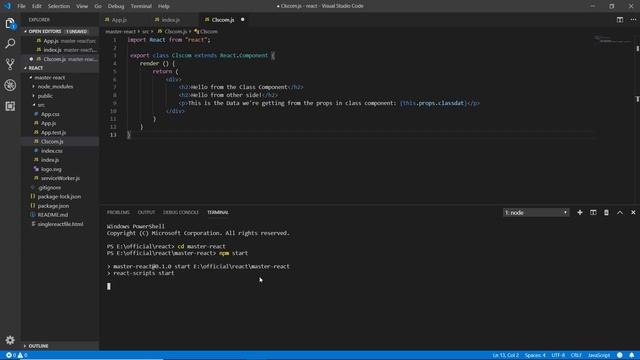Close the terminal panel
The height and width of the screenshot is (360, 640).
pyautogui.click(x=633, y=212)
